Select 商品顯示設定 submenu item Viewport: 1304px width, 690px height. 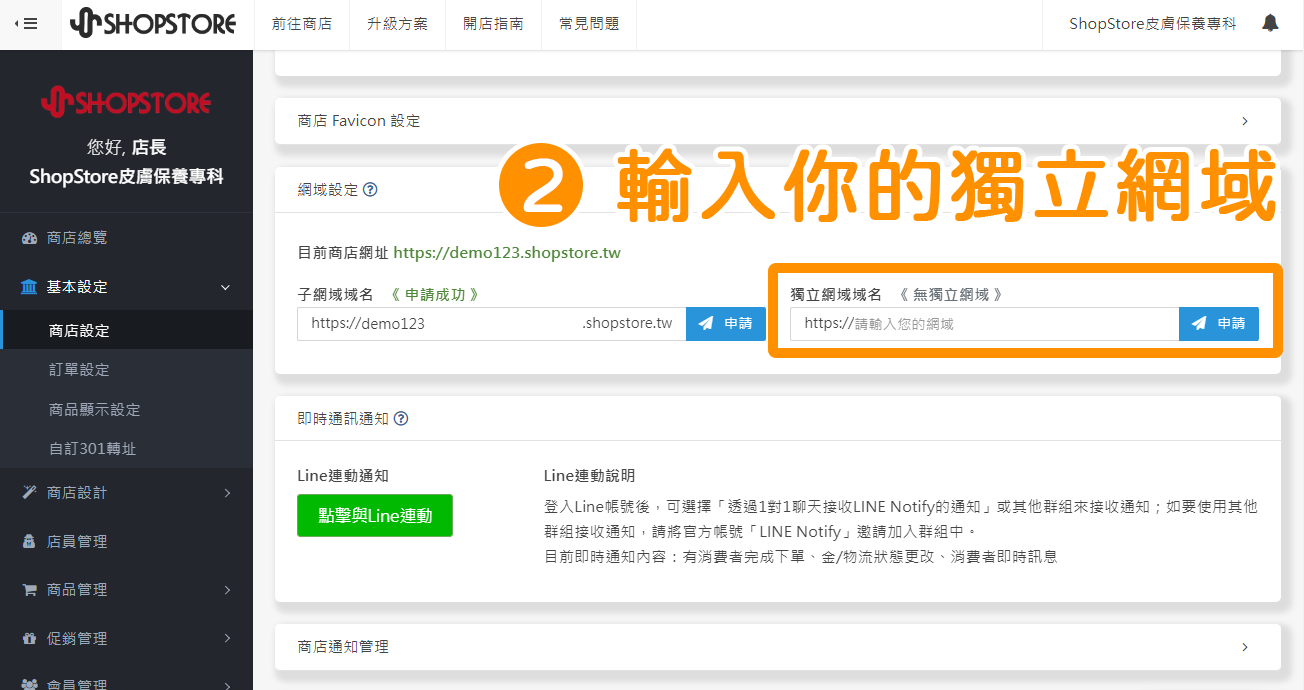tap(126, 410)
